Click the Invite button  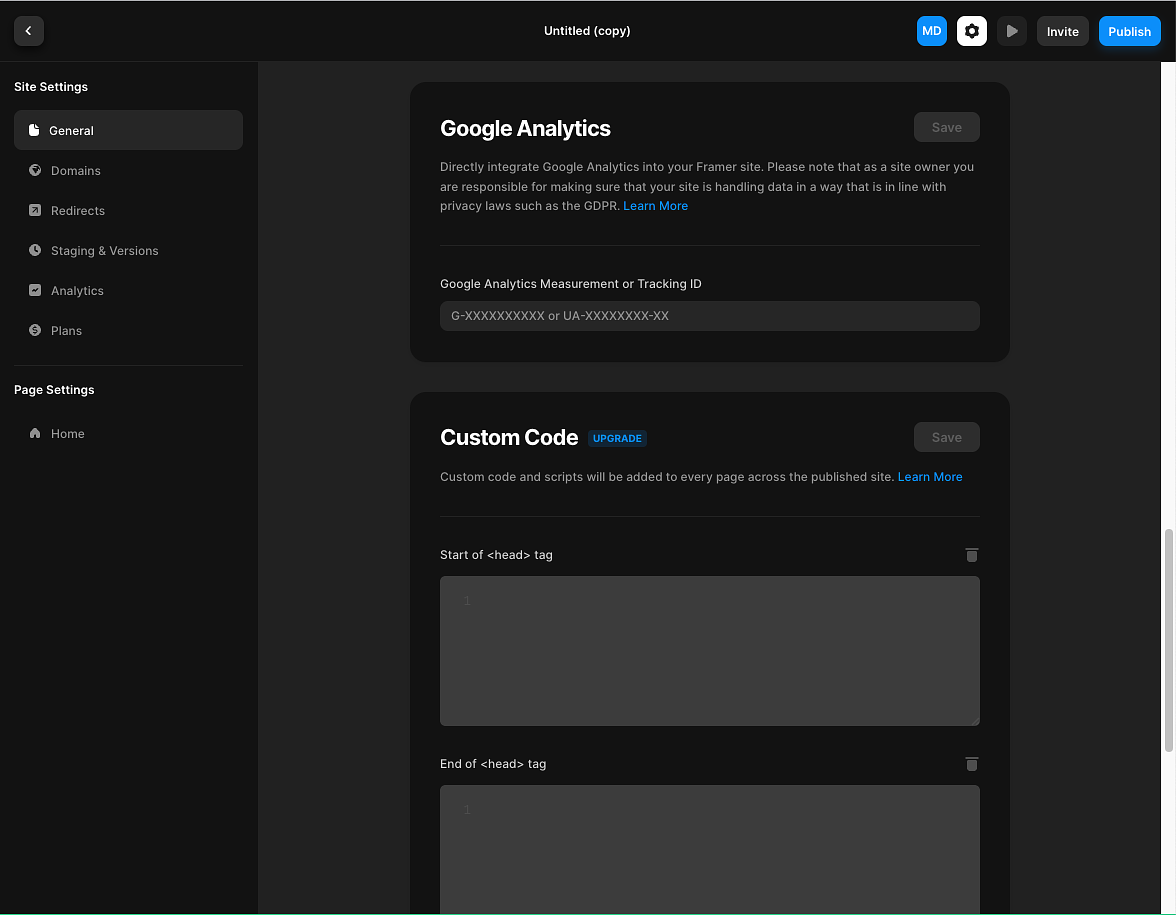1062,31
